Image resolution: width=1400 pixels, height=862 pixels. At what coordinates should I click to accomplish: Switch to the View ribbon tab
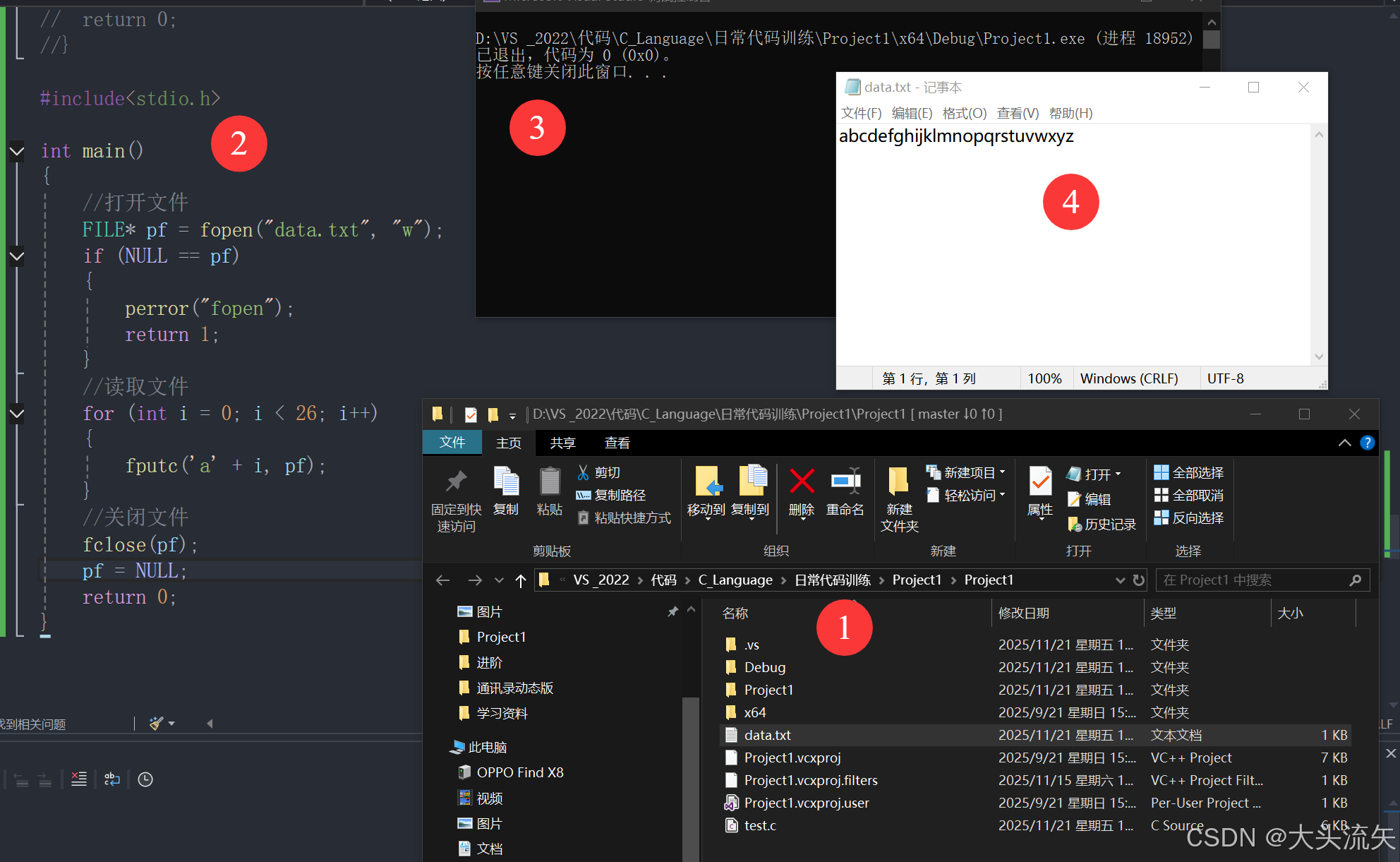617,443
